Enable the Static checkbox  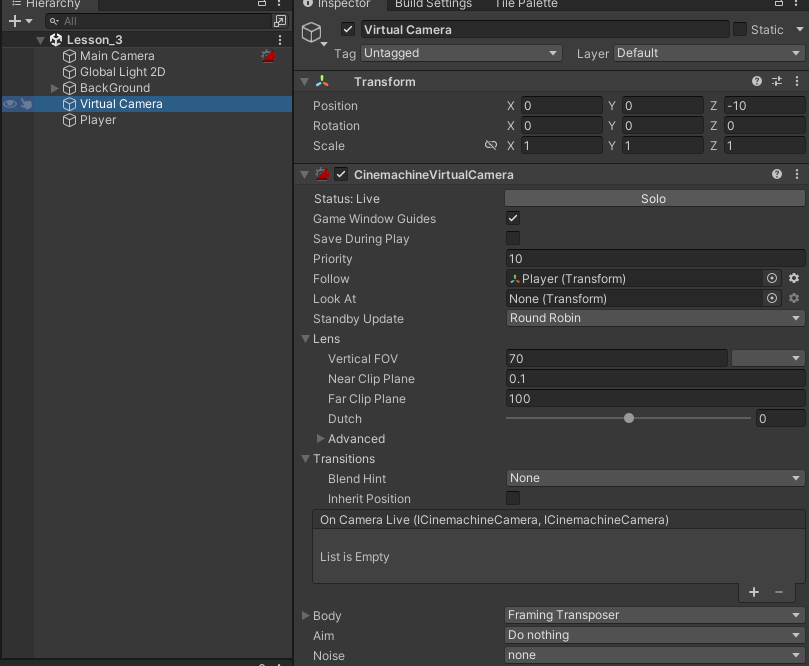(x=740, y=29)
